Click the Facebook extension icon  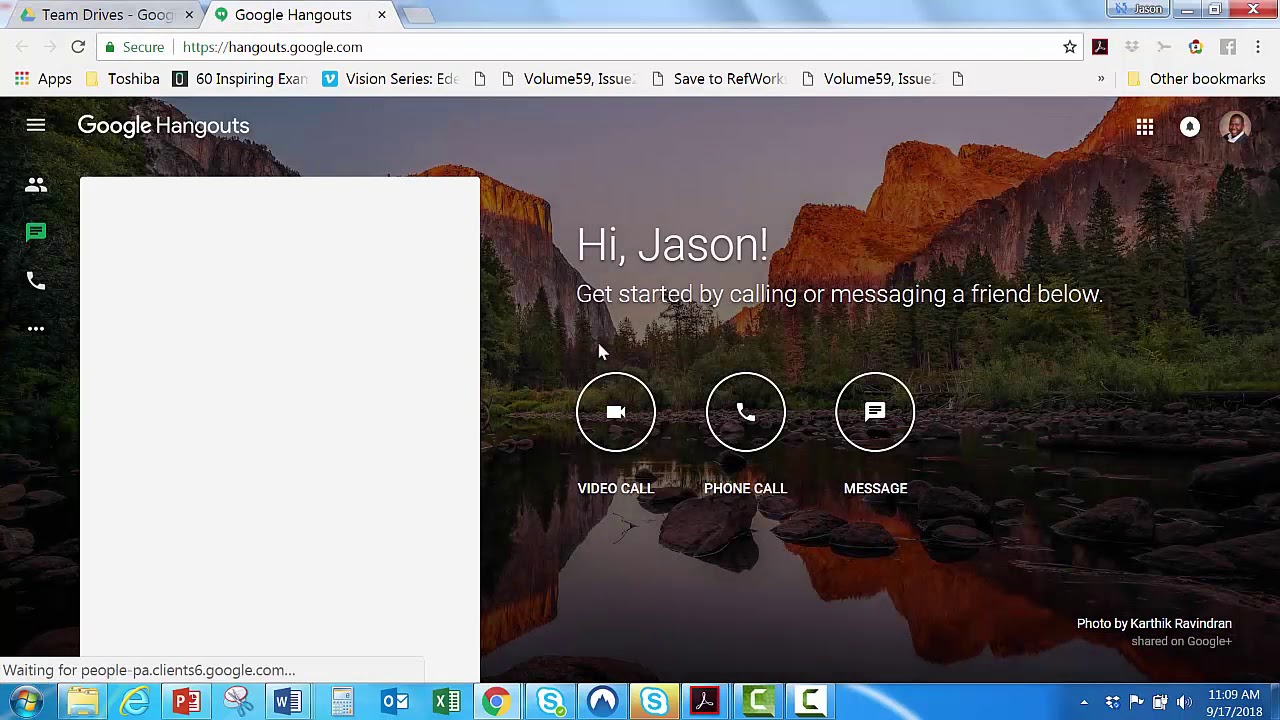1228,47
